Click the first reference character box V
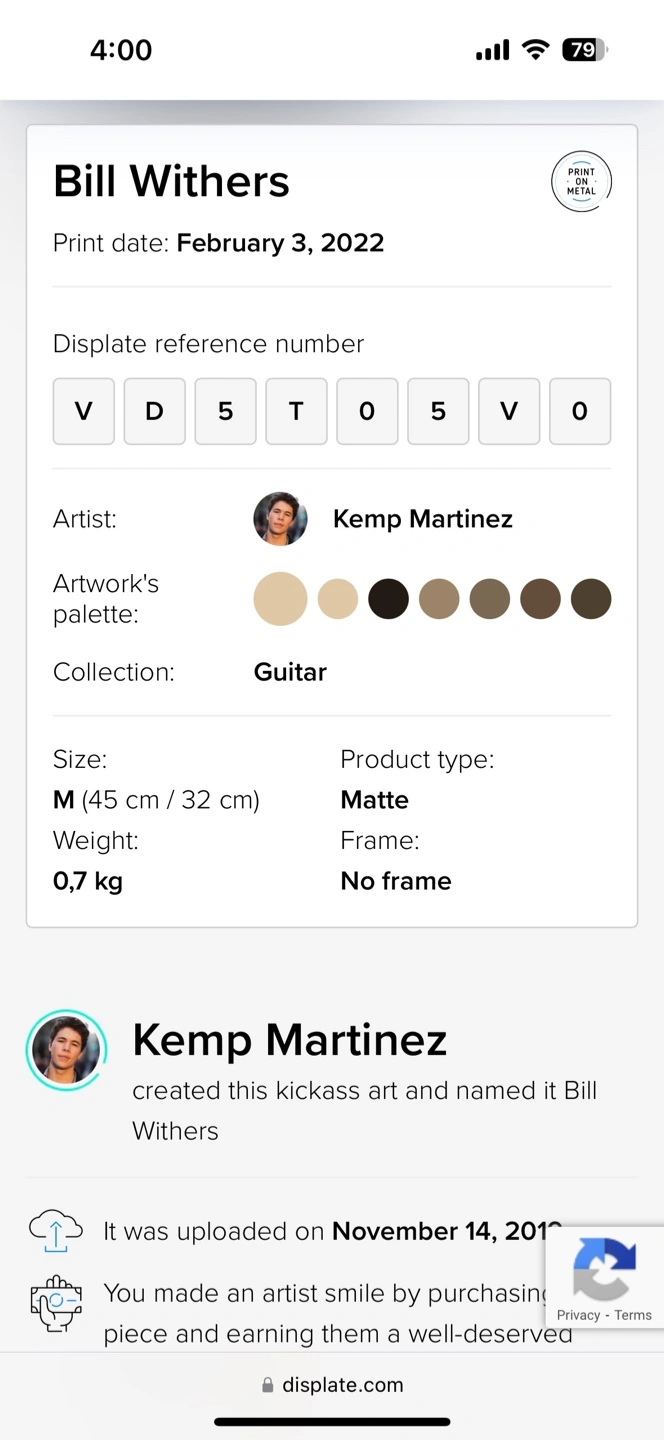 coord(84,411)
